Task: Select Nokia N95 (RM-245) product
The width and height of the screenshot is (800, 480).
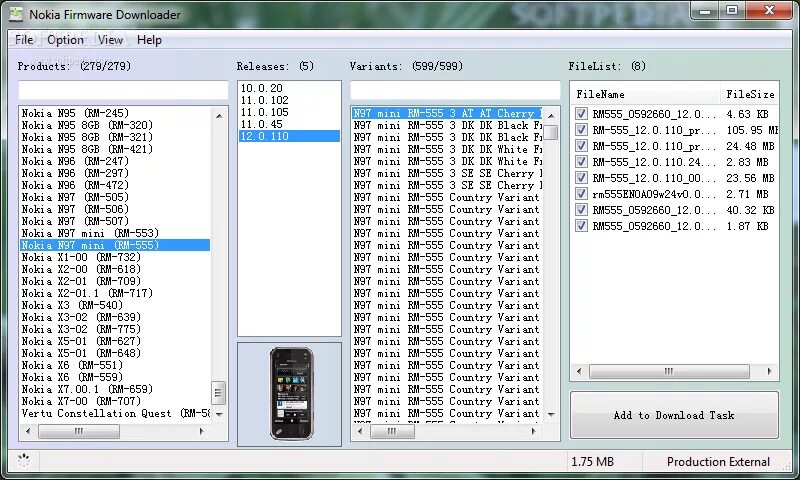Action: (115, 113)
